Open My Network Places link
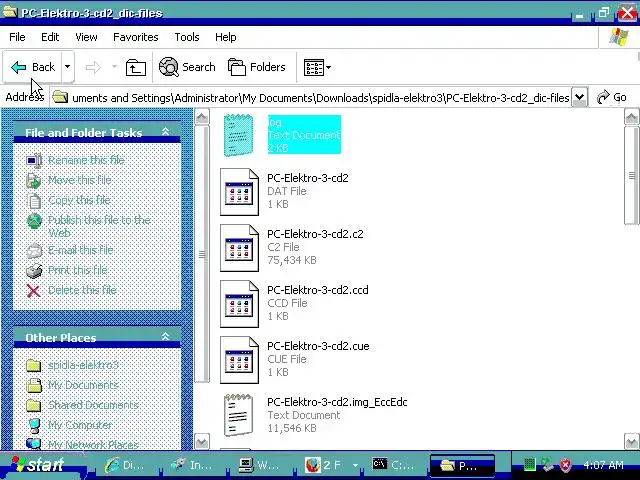 pos(93,444)
